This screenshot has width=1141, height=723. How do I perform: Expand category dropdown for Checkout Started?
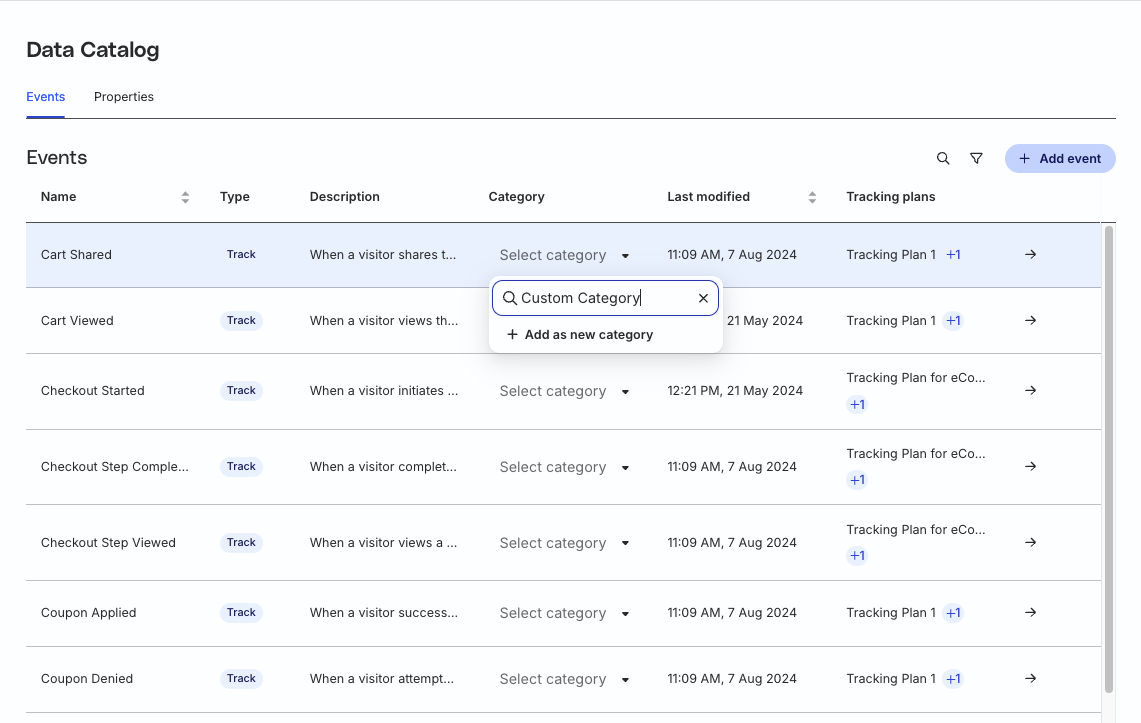point(564,391)
